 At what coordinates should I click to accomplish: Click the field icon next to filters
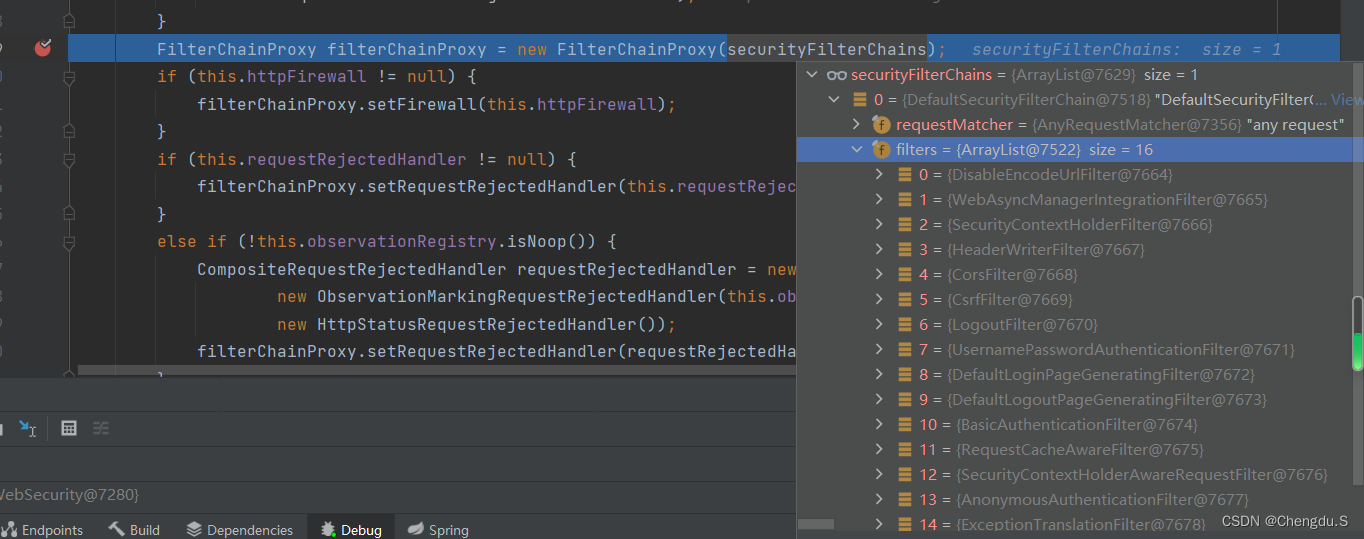[x=881, y=150]
